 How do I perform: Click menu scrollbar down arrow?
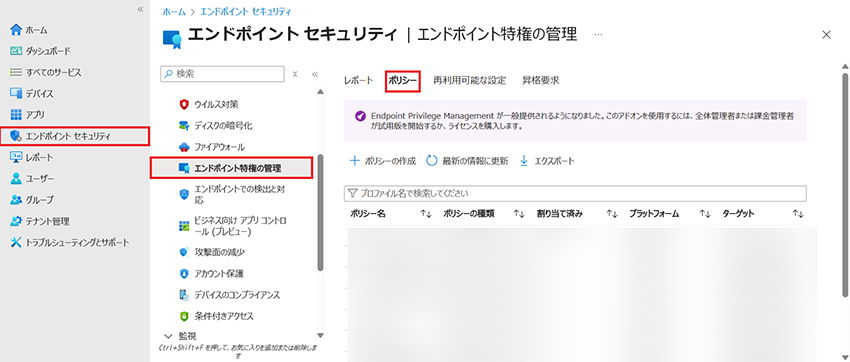320,335
